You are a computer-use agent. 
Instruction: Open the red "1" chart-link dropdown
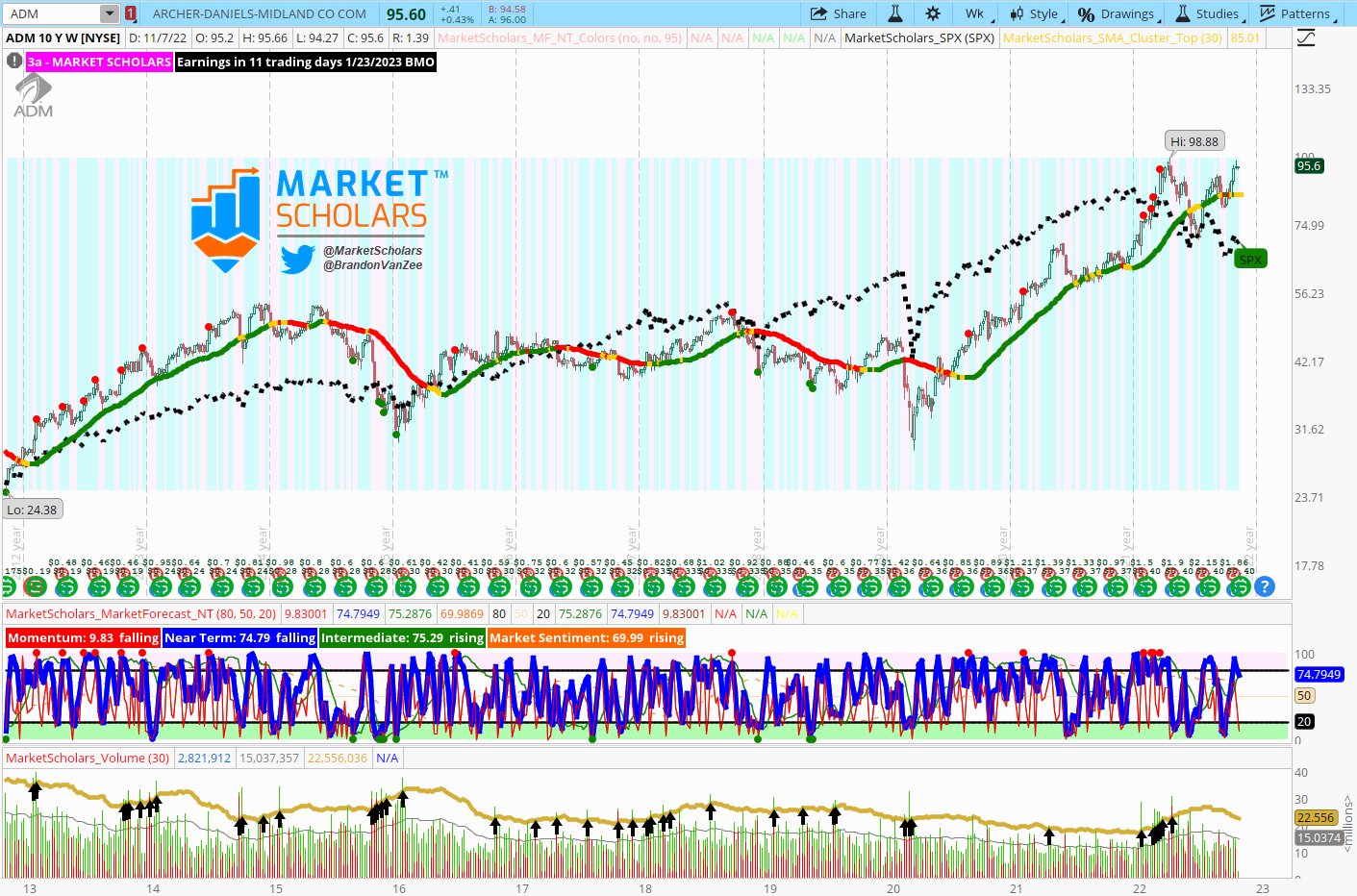pyautogui.click(x=131, y=13)
